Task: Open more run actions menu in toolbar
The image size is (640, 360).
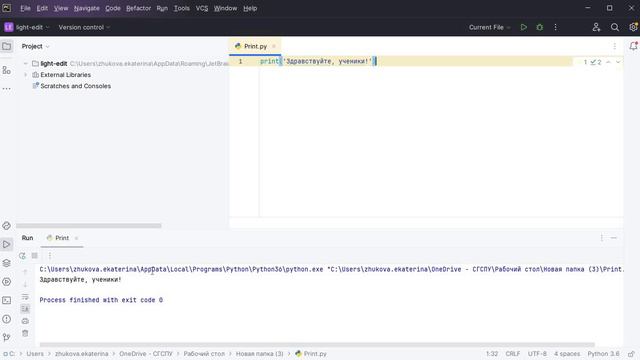Action: (556, 27)
